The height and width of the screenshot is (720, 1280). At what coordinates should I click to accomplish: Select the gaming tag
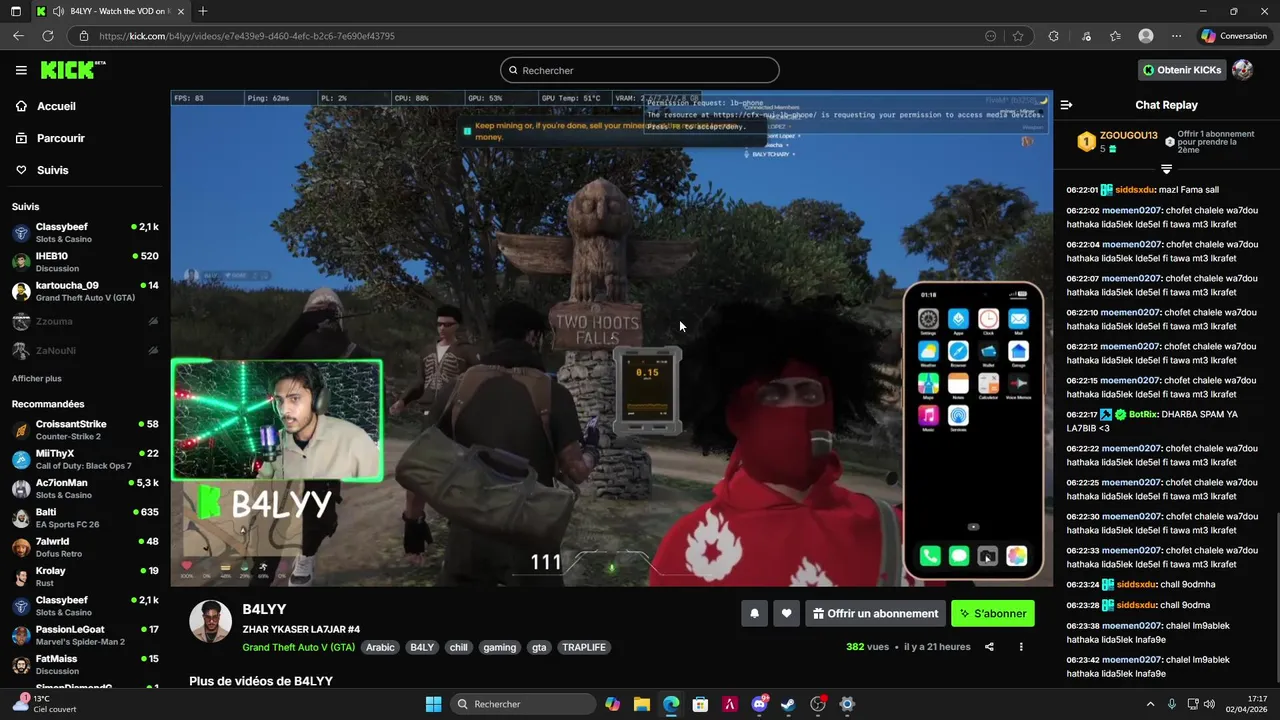(x=499, y=647)
